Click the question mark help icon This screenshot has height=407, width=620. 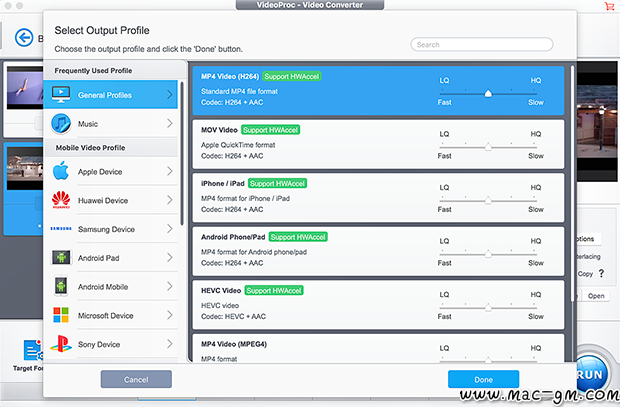pyautogui.click(x=601, y=273)
